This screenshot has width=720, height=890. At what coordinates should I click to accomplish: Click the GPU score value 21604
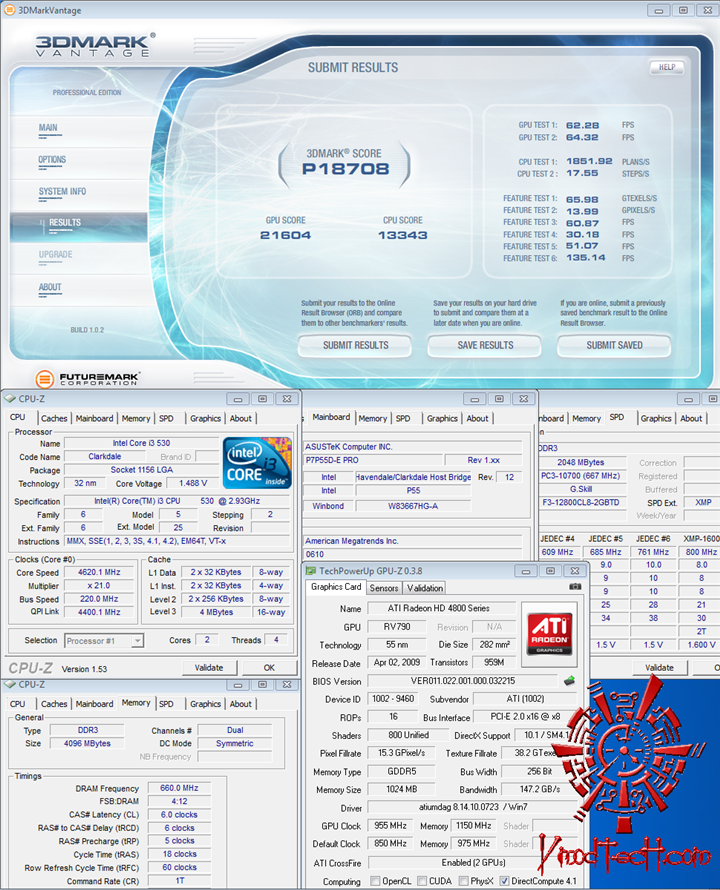[286, 235]
